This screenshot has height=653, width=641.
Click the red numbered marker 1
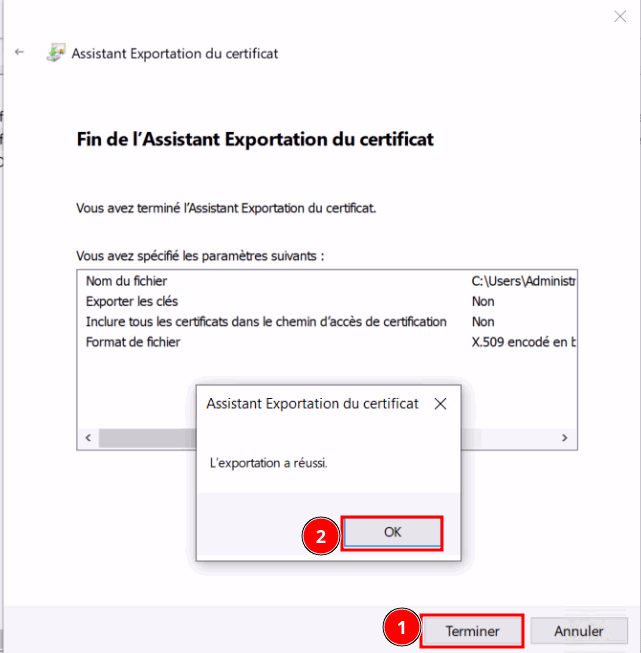[401, 629]
